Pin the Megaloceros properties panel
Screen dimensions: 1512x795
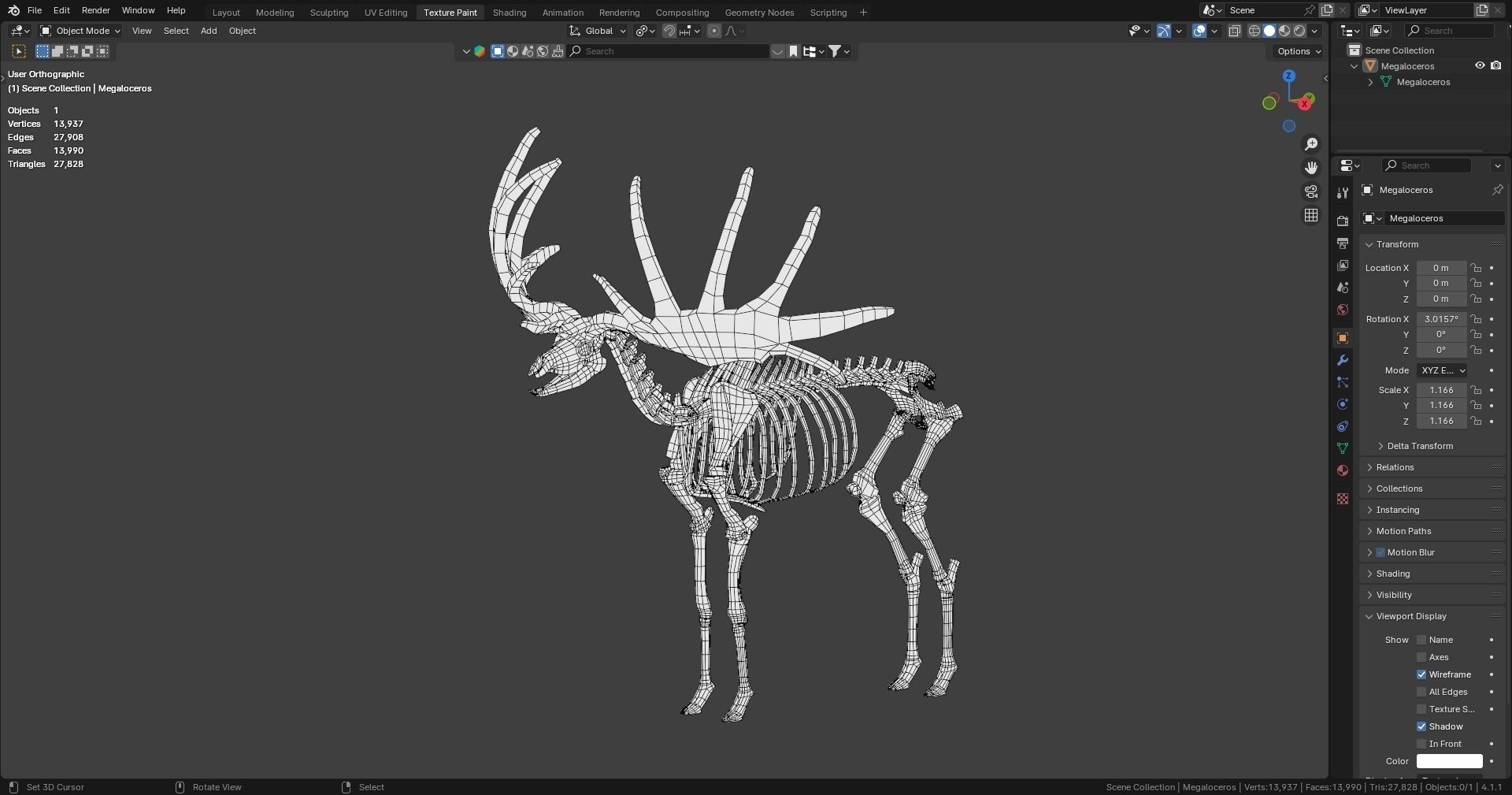click(x=1497, y=190)
